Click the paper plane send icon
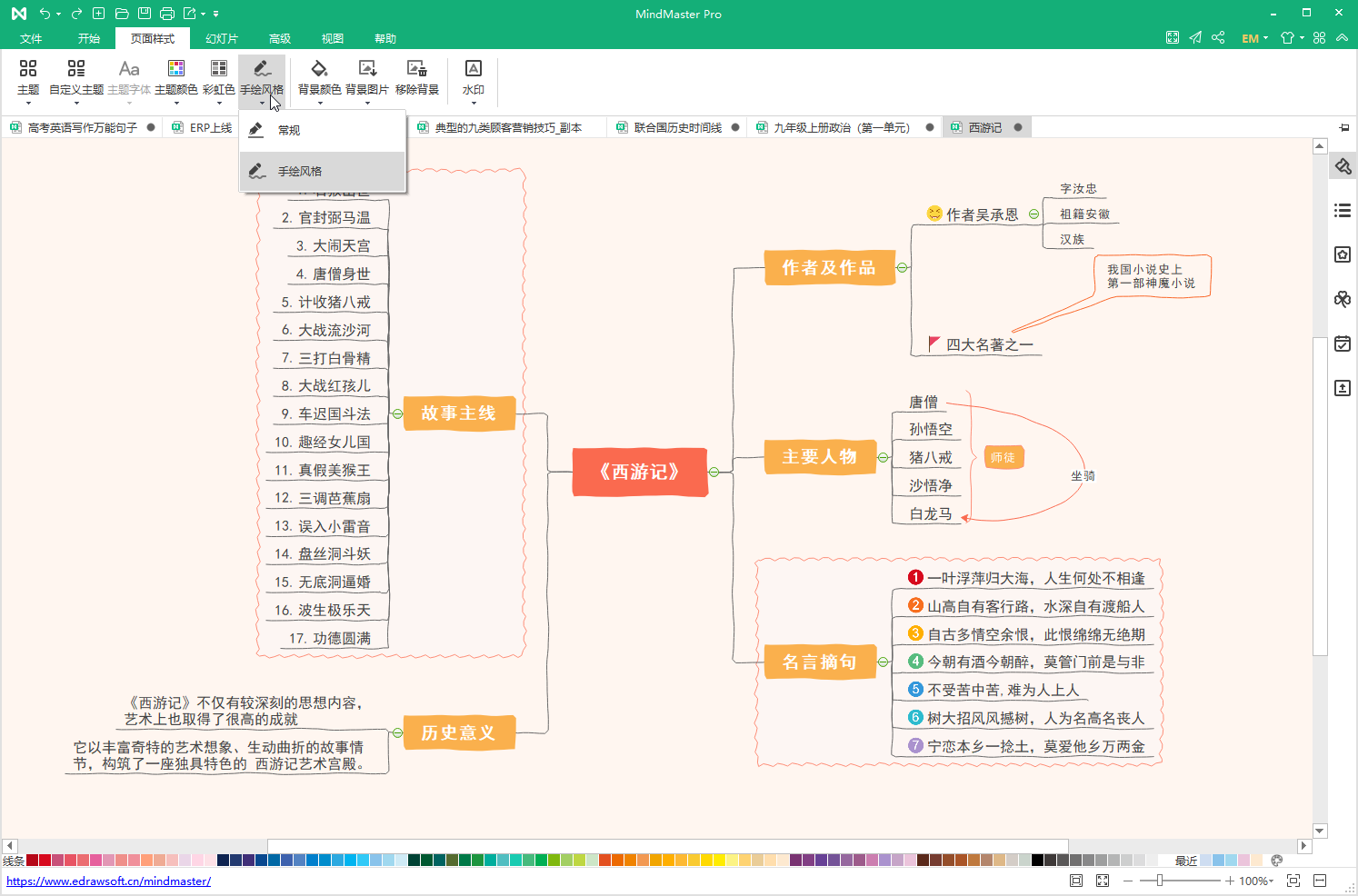The width and height of the screenshot is (1358, 896). click(1195, 37)
